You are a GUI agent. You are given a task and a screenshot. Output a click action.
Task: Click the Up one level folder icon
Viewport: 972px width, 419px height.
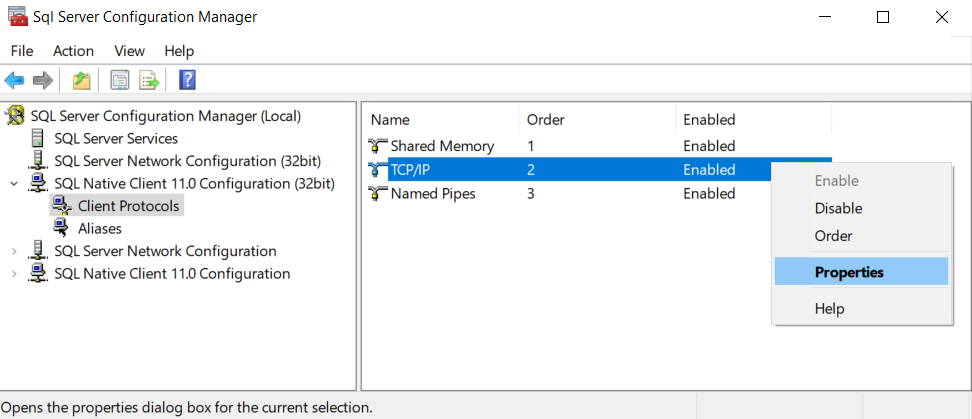click(x=82, y=80)
